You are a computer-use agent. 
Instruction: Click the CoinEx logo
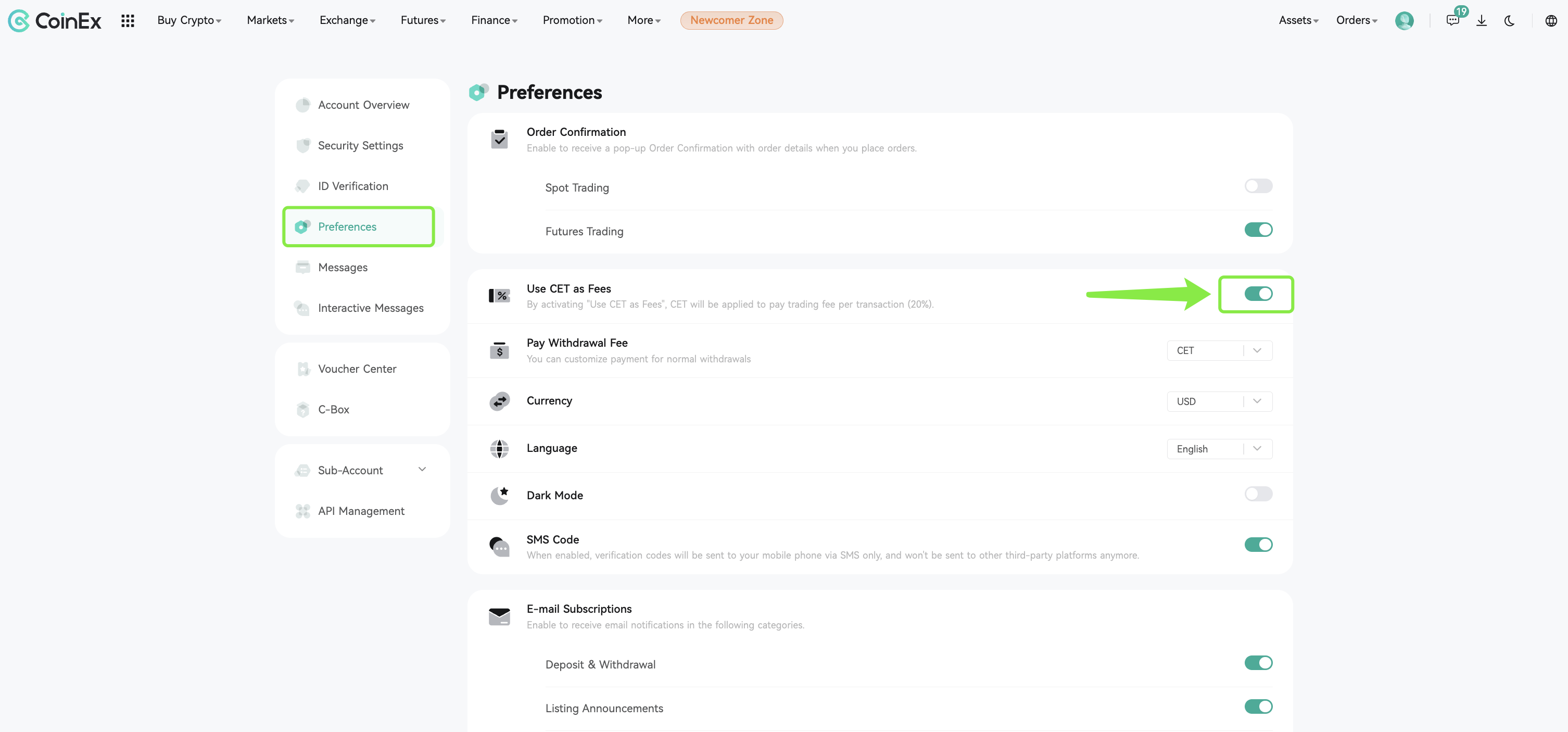pos(55,21)
